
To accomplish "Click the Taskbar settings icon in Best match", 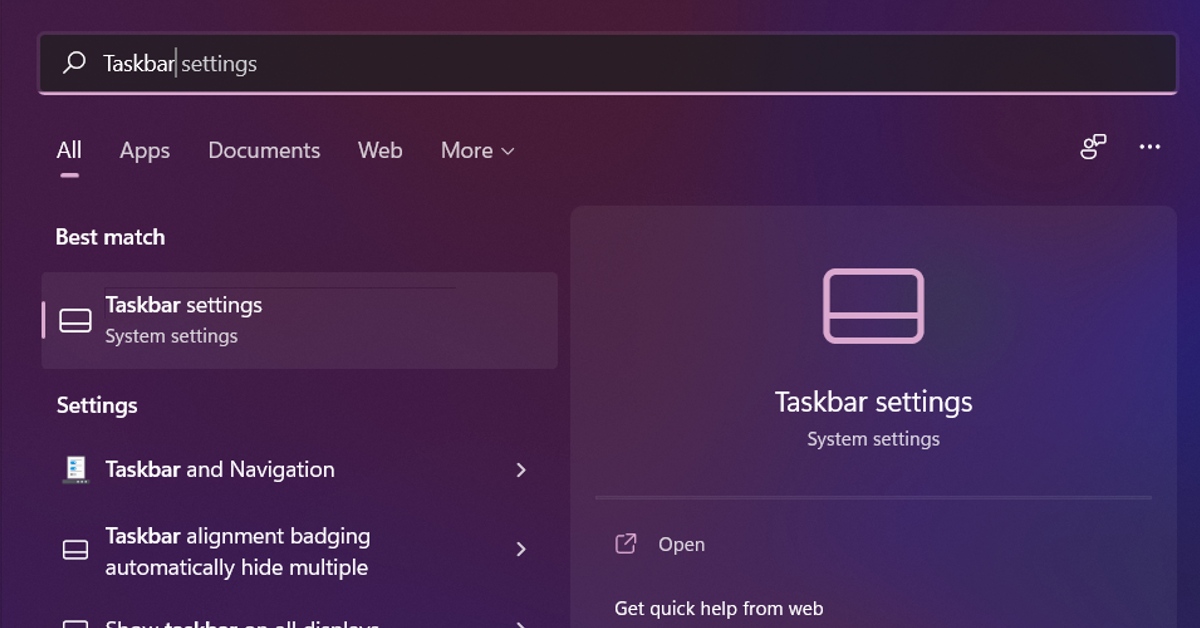I will pos(74,320).
